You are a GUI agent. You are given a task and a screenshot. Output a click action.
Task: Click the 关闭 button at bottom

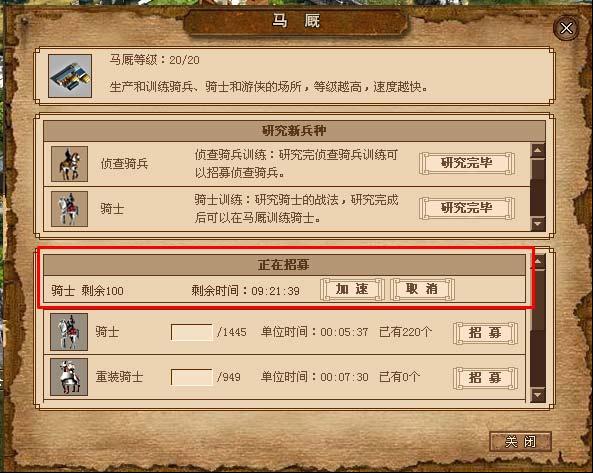coord(520,441)
